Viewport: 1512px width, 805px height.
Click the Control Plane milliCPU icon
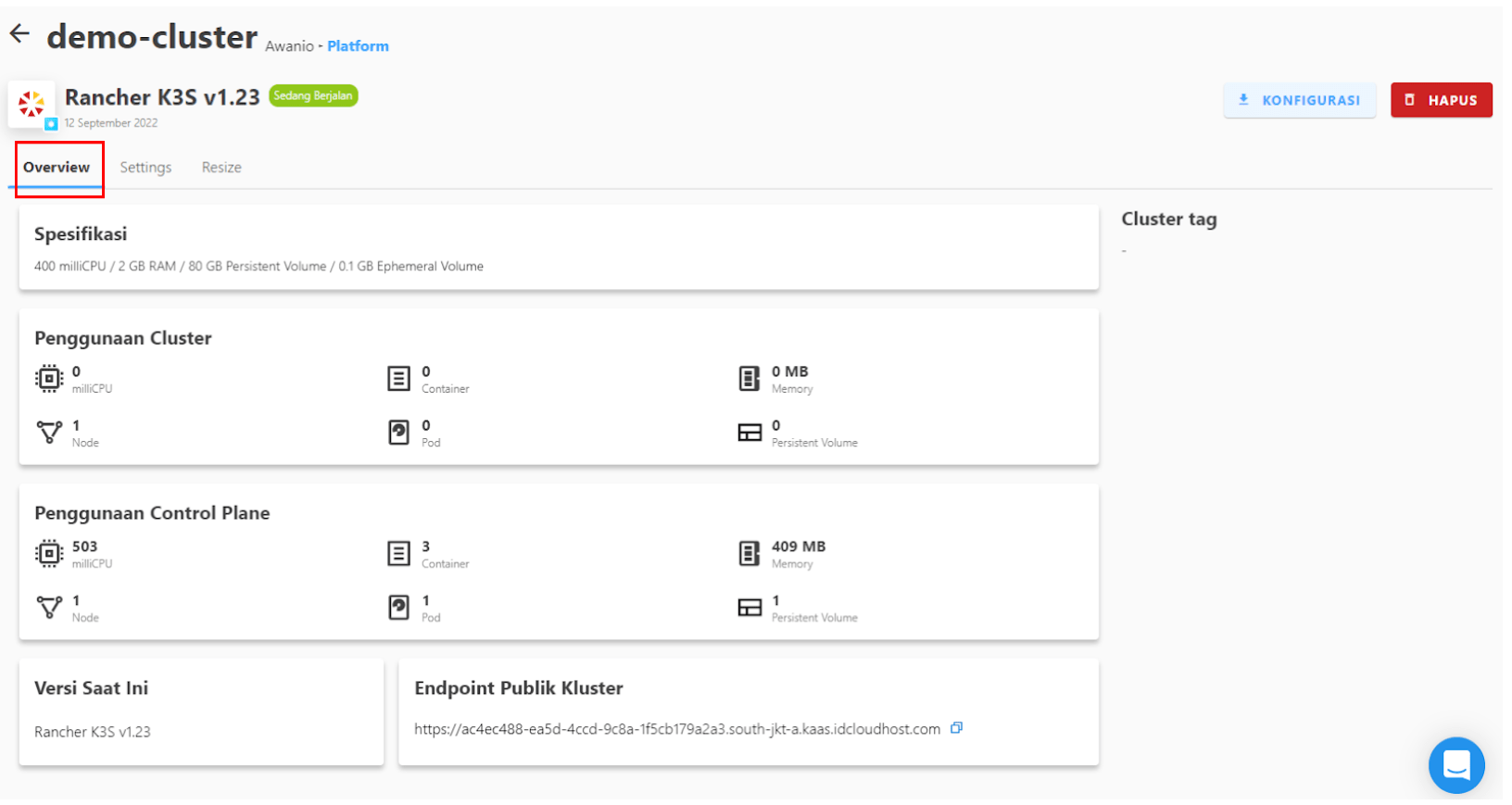pyautogui.click(x=49, y=553)
